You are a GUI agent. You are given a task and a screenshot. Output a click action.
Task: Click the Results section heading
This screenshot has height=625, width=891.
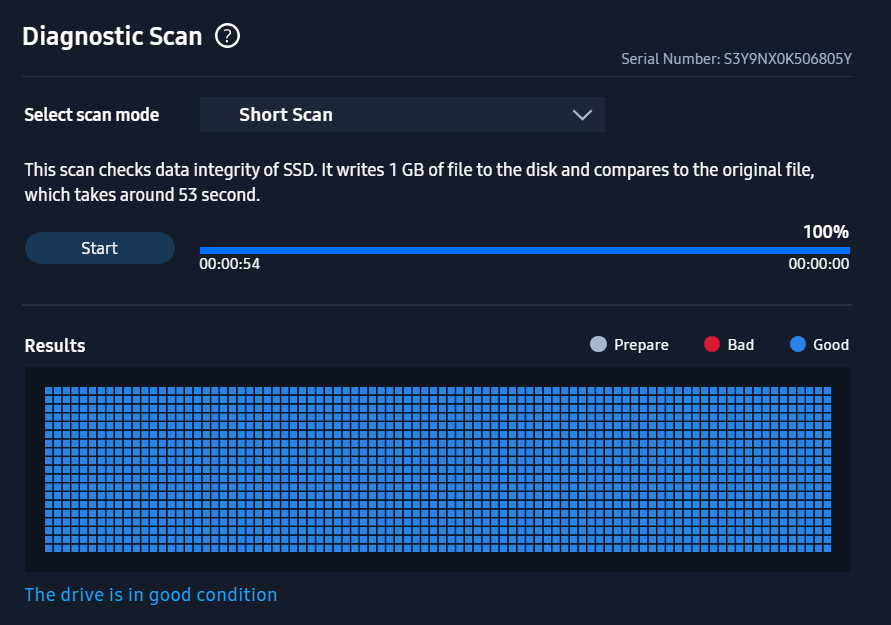(55, 345)
